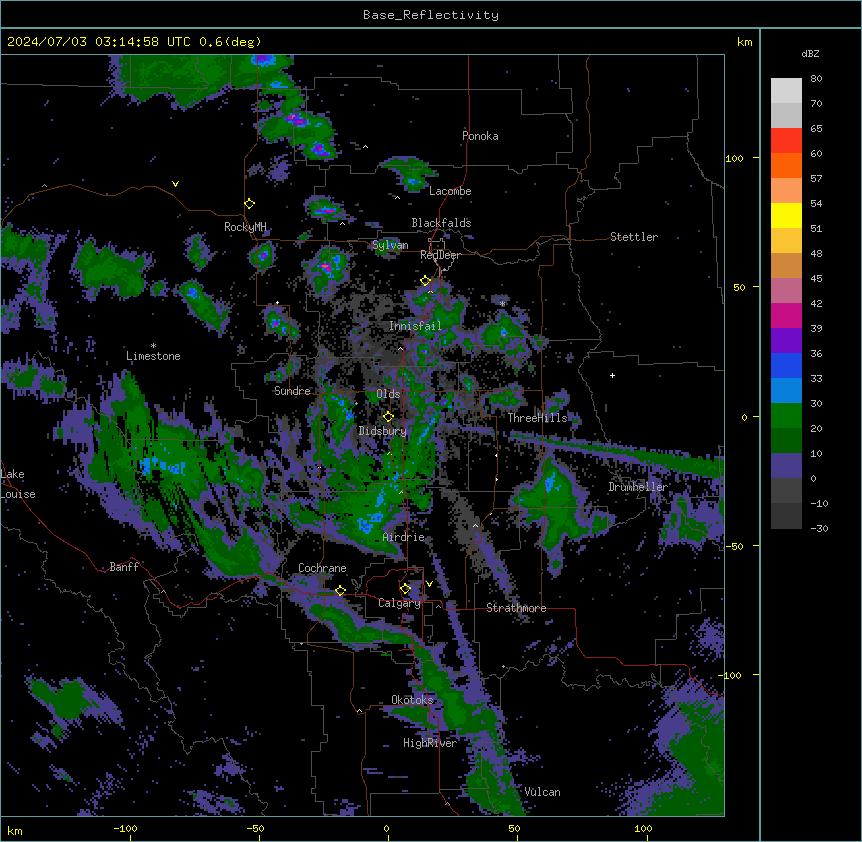Screen dimensions: 862x842
Task: Click the Vulcan town label
Action: point(543,792)
